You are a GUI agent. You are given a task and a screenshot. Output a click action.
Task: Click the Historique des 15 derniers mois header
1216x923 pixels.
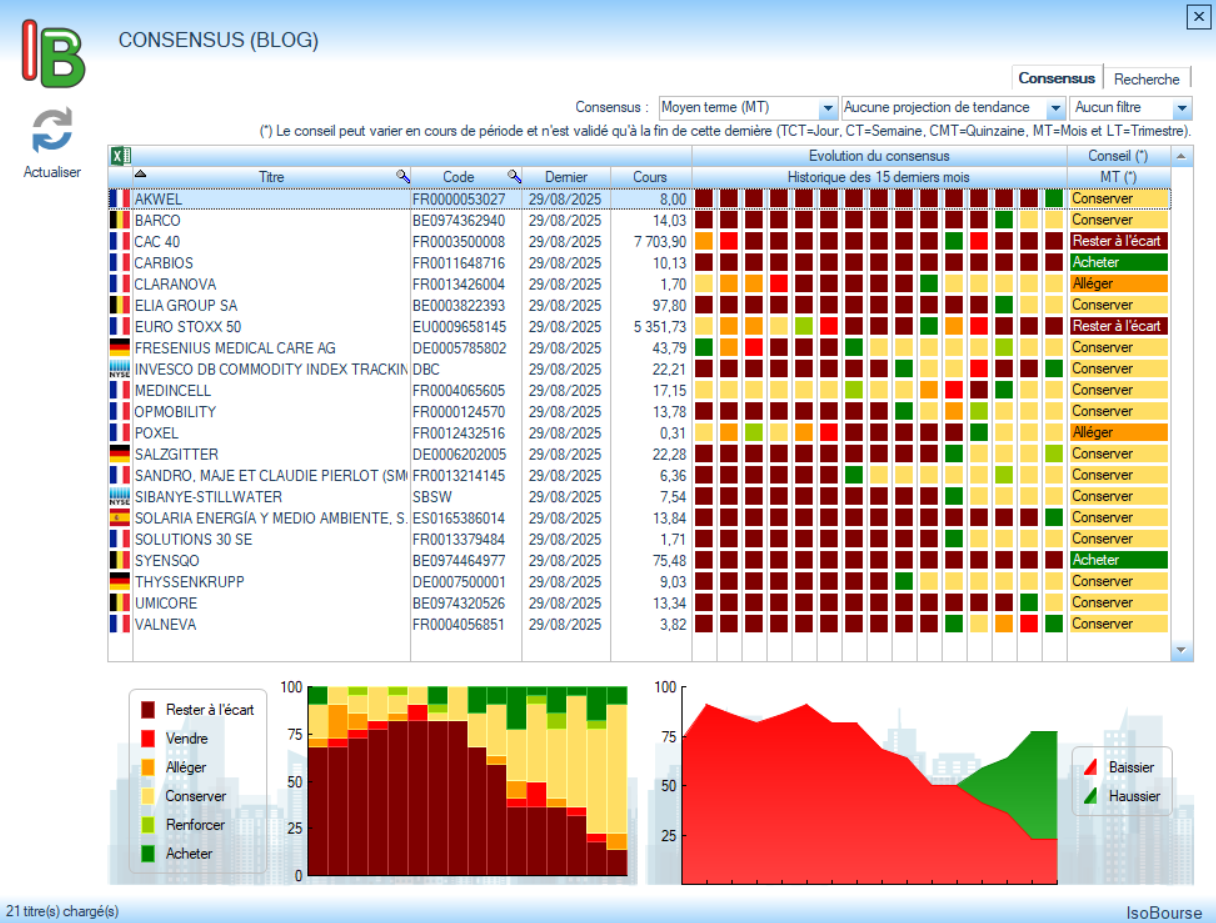coord(879,177)
